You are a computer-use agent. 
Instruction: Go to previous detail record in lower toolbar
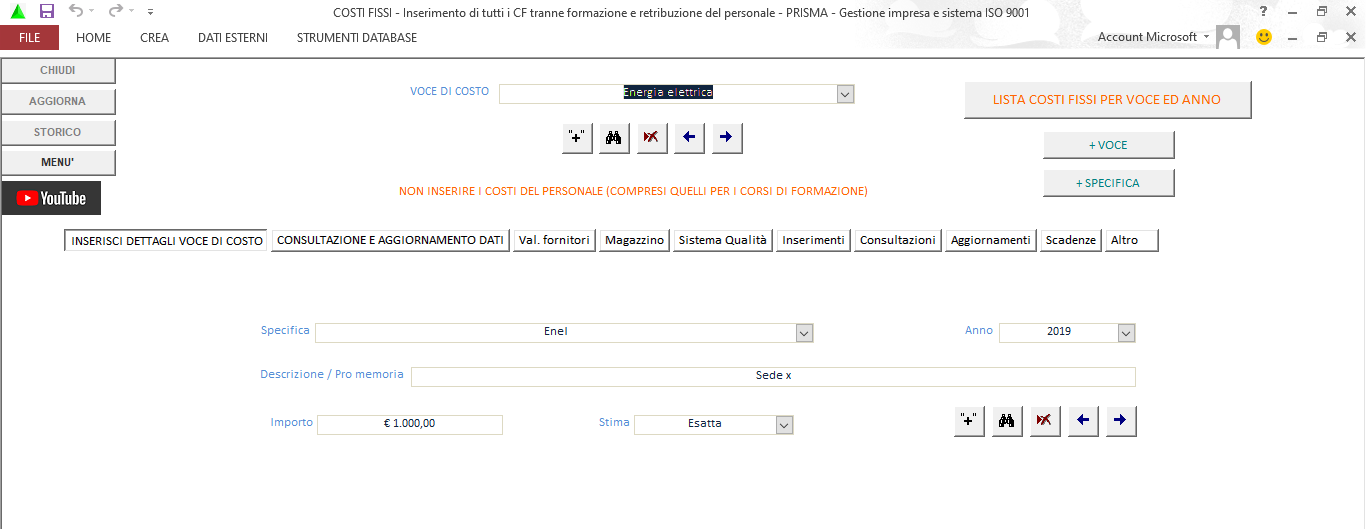(x=1082, y=421)
